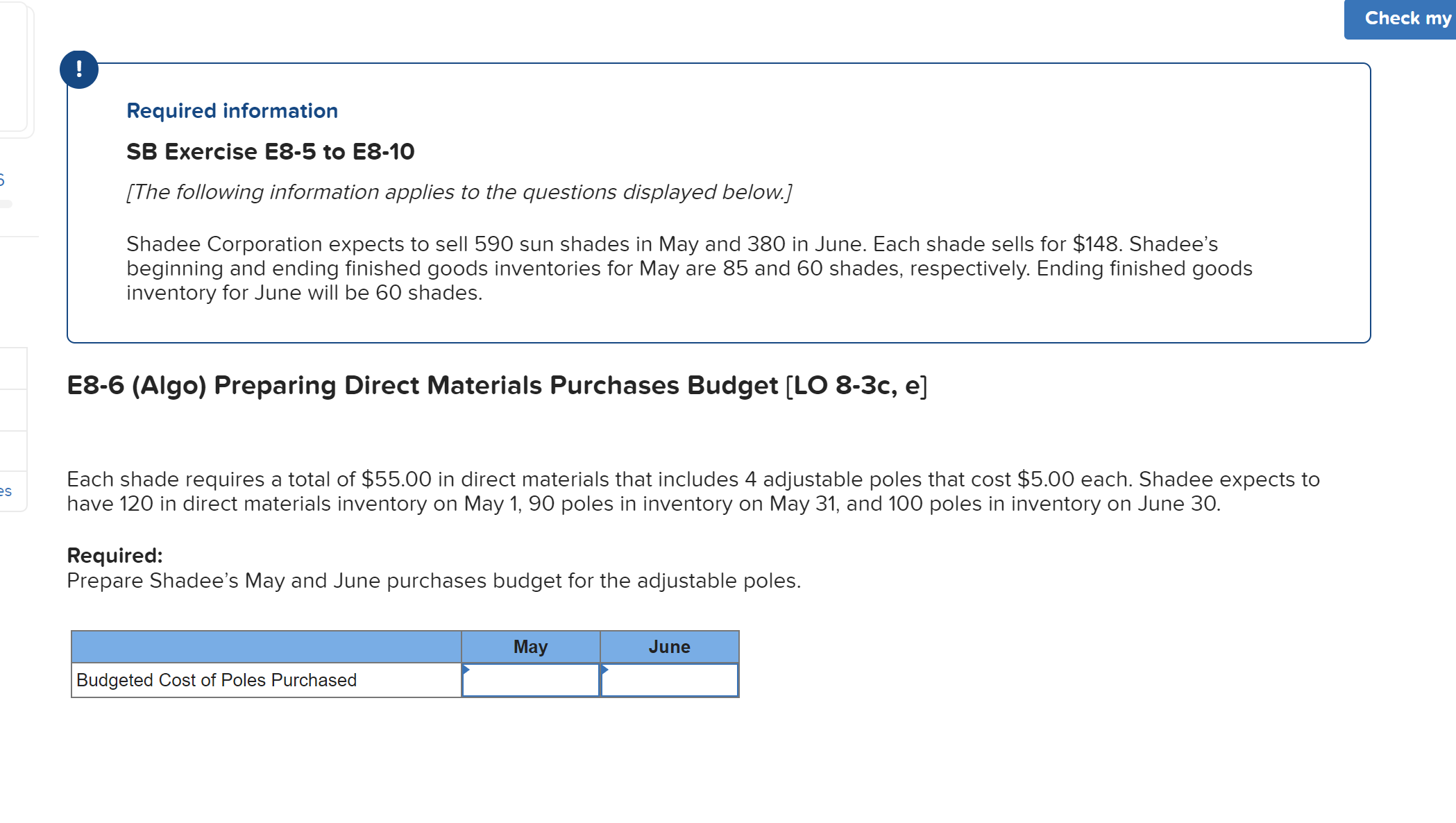The width and height of the screenshot is (1456, 823).
Task: Click the blue exclamation alert icon
Action: pyautogui.click(x=78, y=69)
